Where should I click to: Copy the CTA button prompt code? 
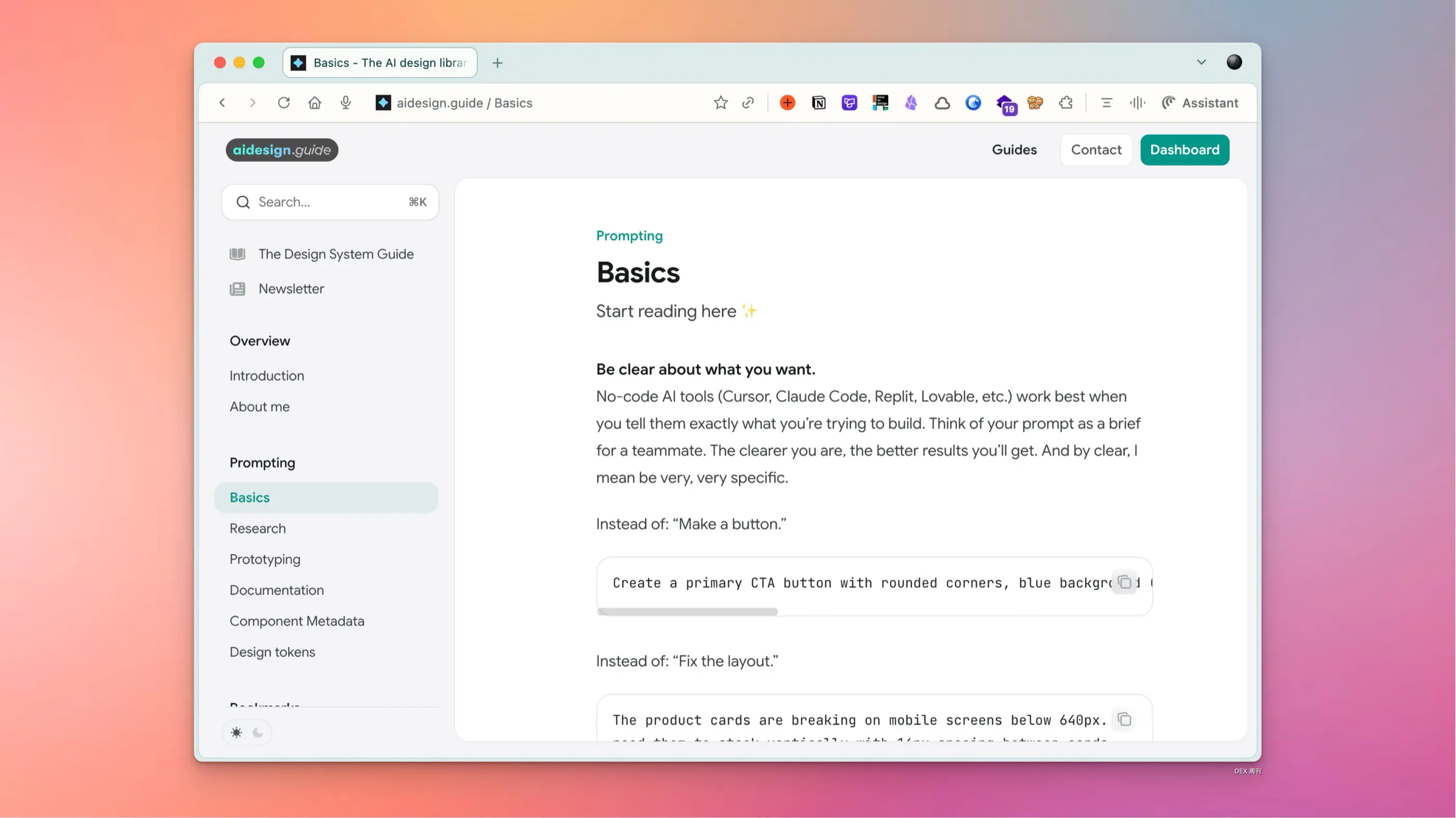[1124, 582]
